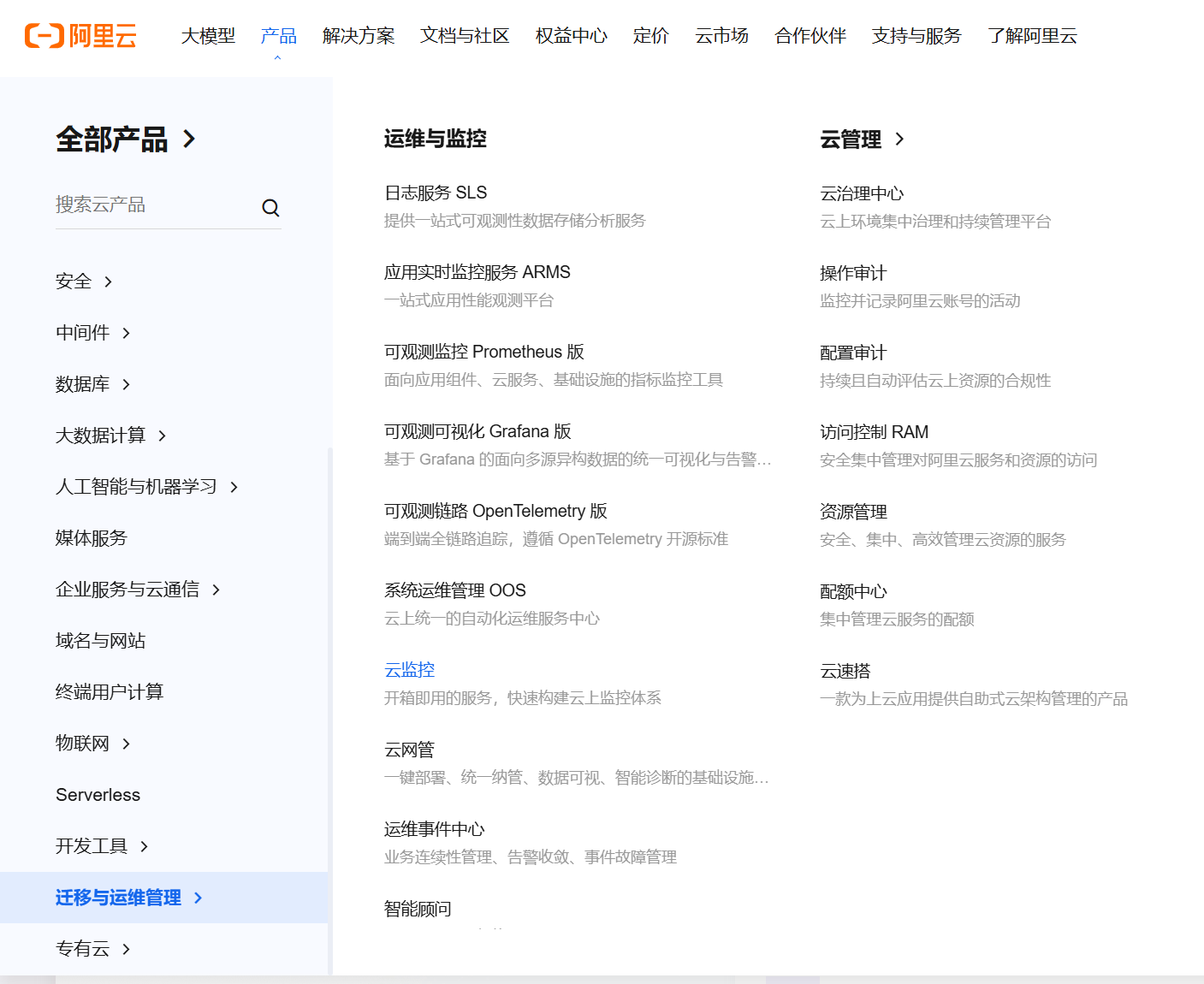Open the 云管理 section heading
Screen dimensions: 1204x984
[851, 139]
